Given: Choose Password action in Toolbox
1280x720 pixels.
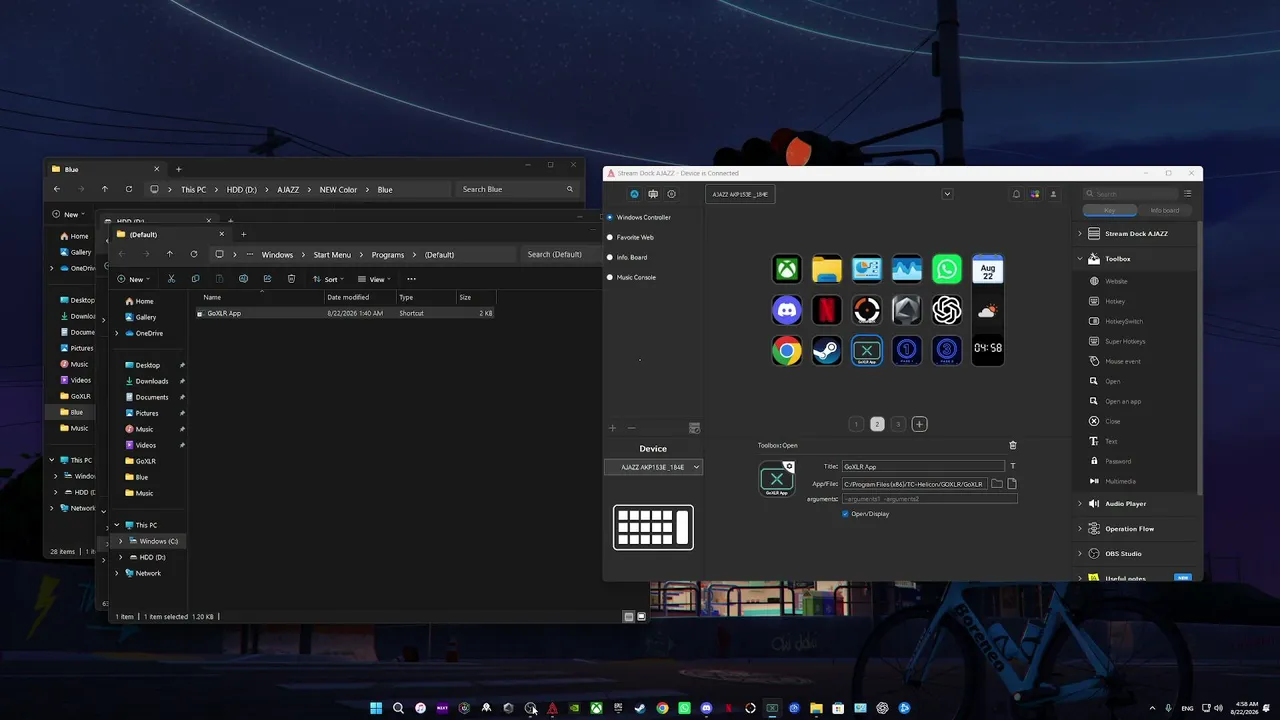Looking at the screenshot, I should 1118,461.
